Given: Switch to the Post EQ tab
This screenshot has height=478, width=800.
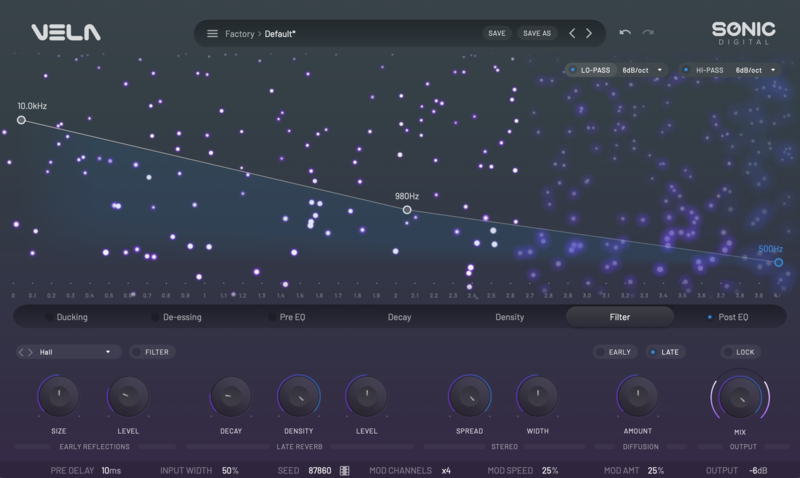Looking at the screenshot, I should pos(728,317).
